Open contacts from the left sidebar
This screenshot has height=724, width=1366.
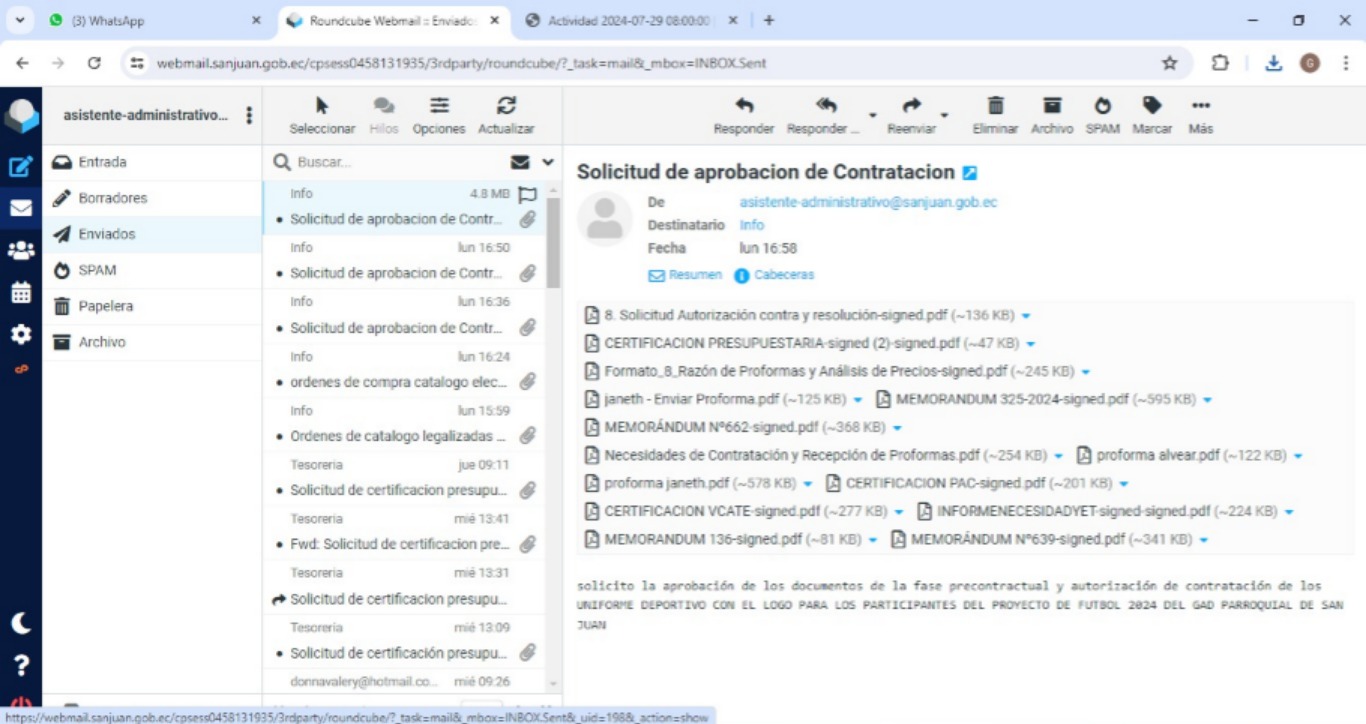pyautogui.click(x=21, y=251)
